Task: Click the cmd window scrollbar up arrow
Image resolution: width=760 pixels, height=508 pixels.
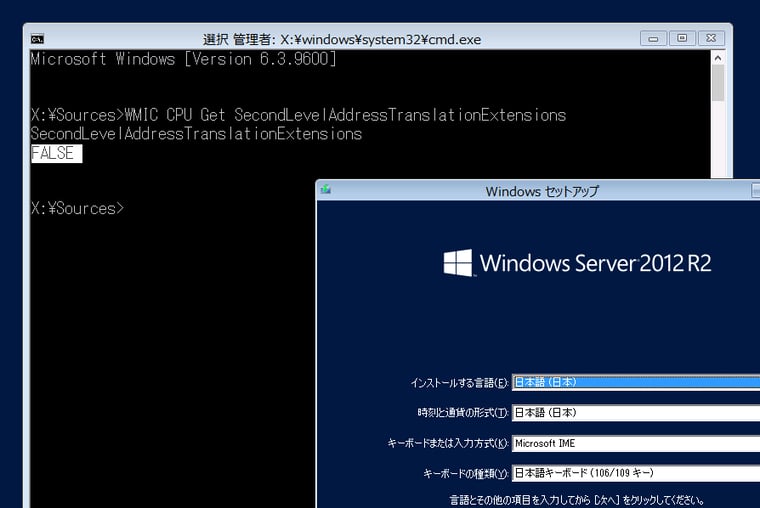Action: tap(718, 58)
